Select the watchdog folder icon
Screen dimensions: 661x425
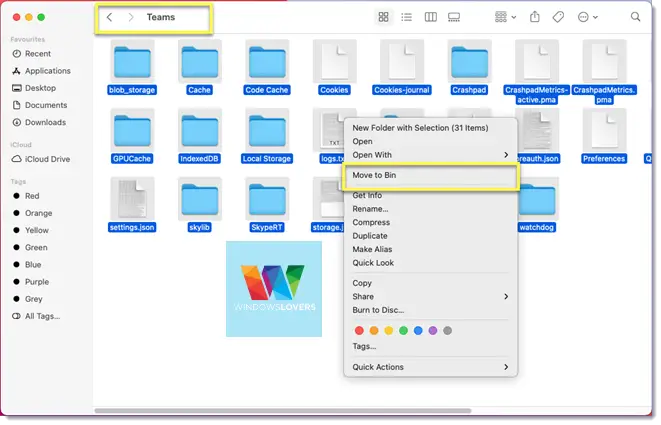[x=538, y=199]
